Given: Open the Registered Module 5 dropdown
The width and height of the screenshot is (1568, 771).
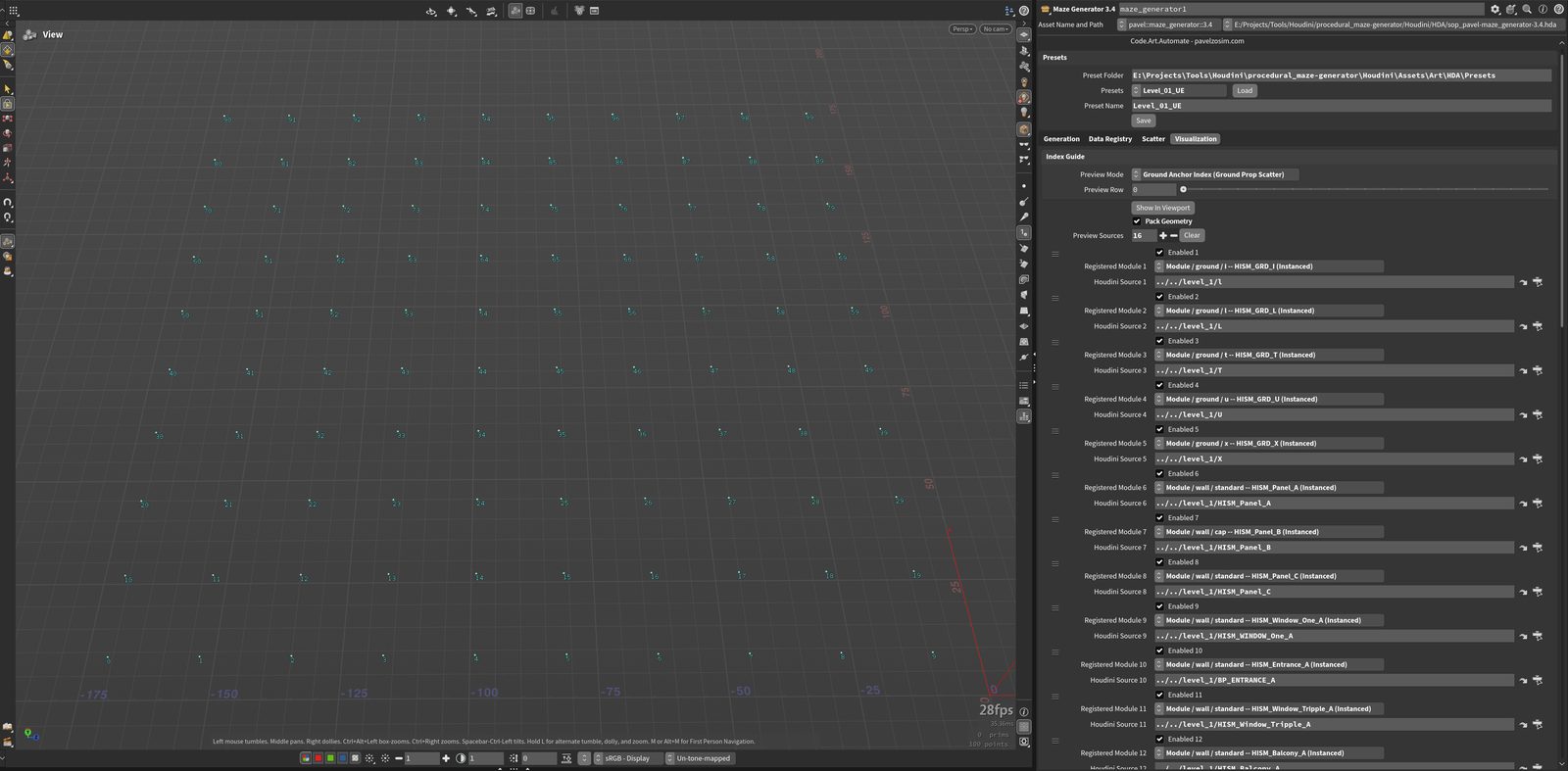Looking at the screenshot, I should tap(1269, 444).
